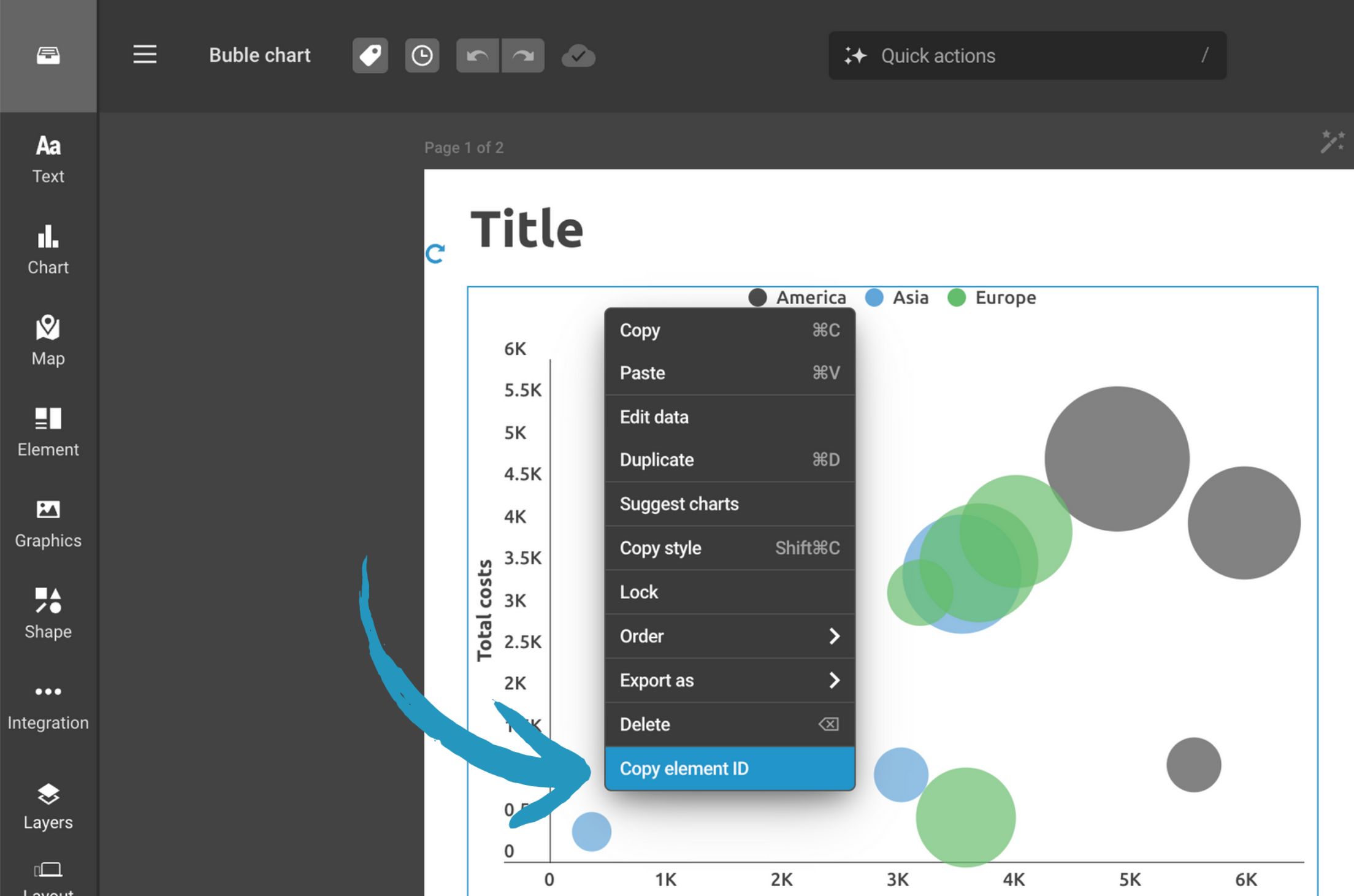The width and height of the screenshot is (1354, 896).
Task: Select the Map tool
Action: point(48,338)
